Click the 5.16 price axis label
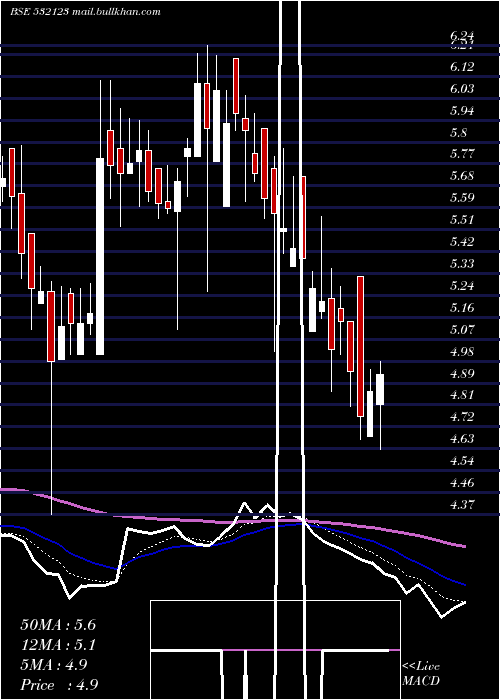 [462, 308]
